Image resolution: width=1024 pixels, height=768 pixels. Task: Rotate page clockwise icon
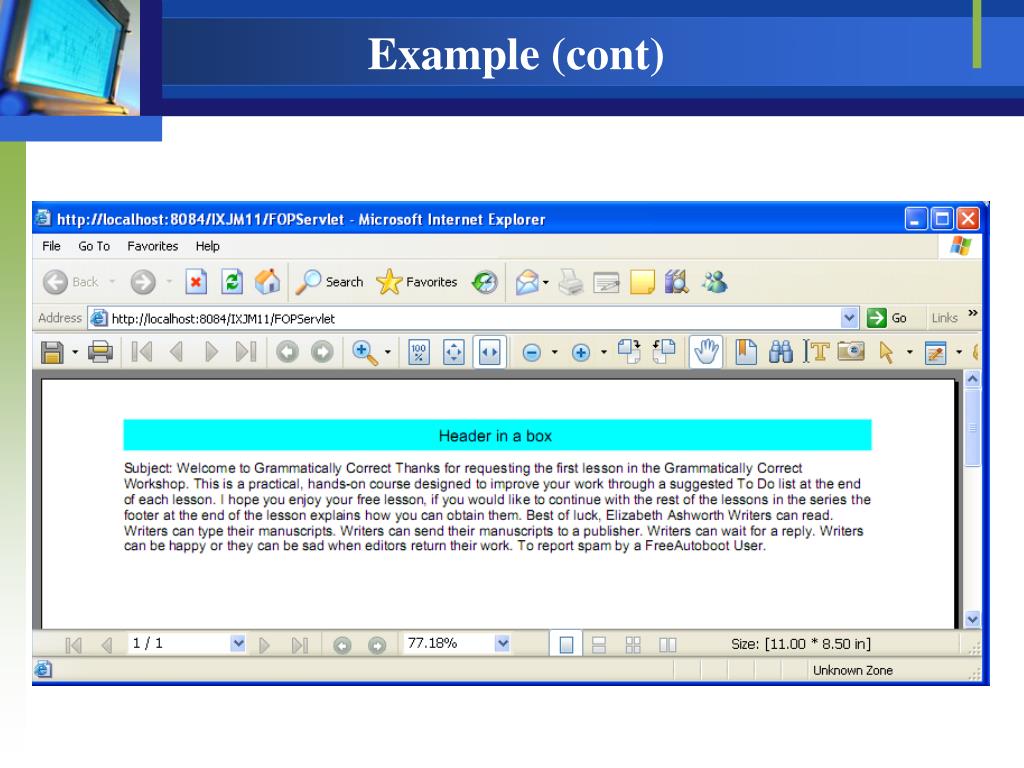tap(630, 351)
